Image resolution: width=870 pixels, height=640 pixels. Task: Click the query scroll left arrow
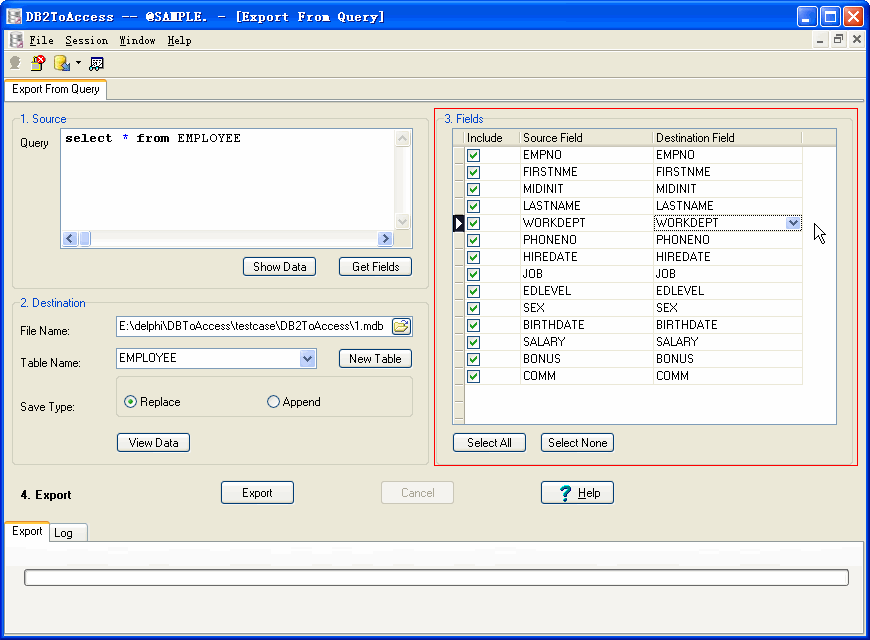coord(70,239)
